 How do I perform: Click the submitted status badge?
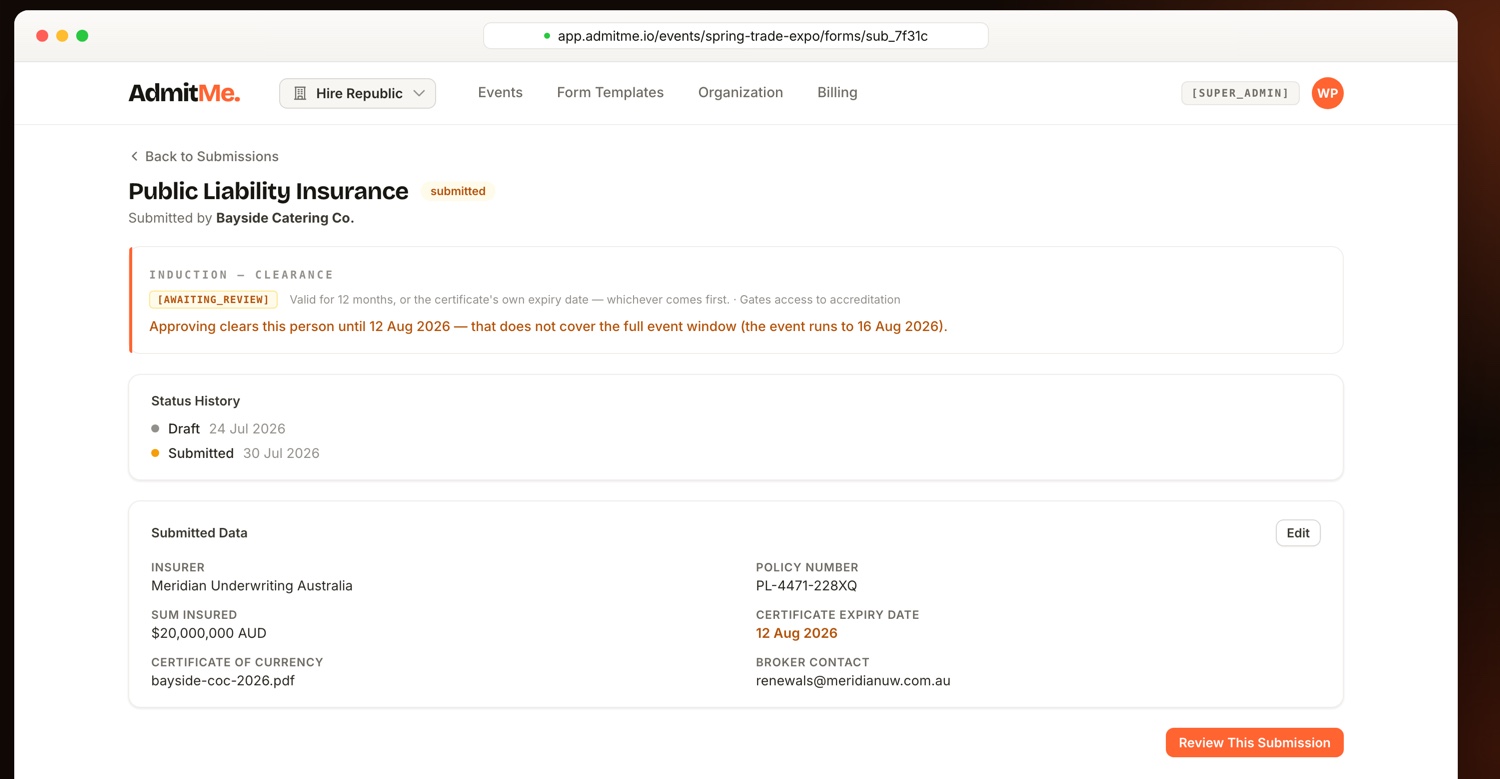pyautogui.click(x=458, y=191)
